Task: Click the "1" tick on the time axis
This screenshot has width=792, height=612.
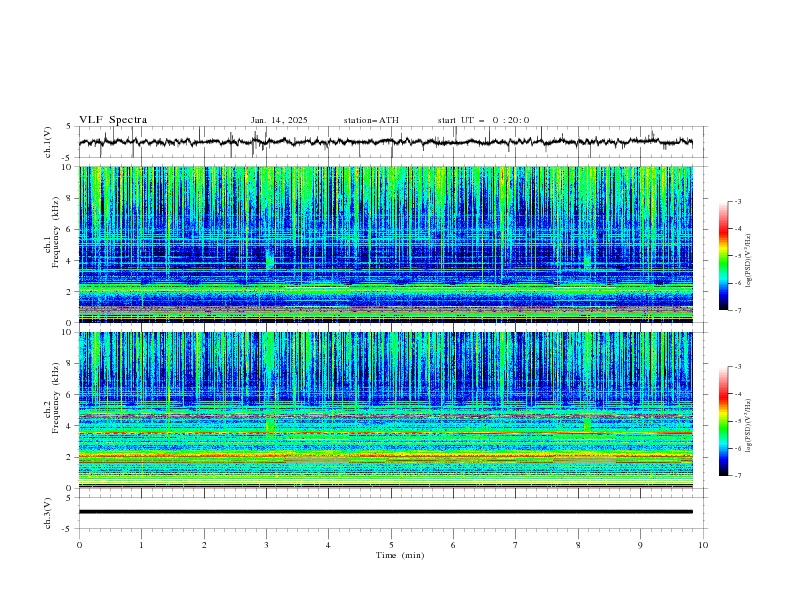Action: (x=141, y=545)
